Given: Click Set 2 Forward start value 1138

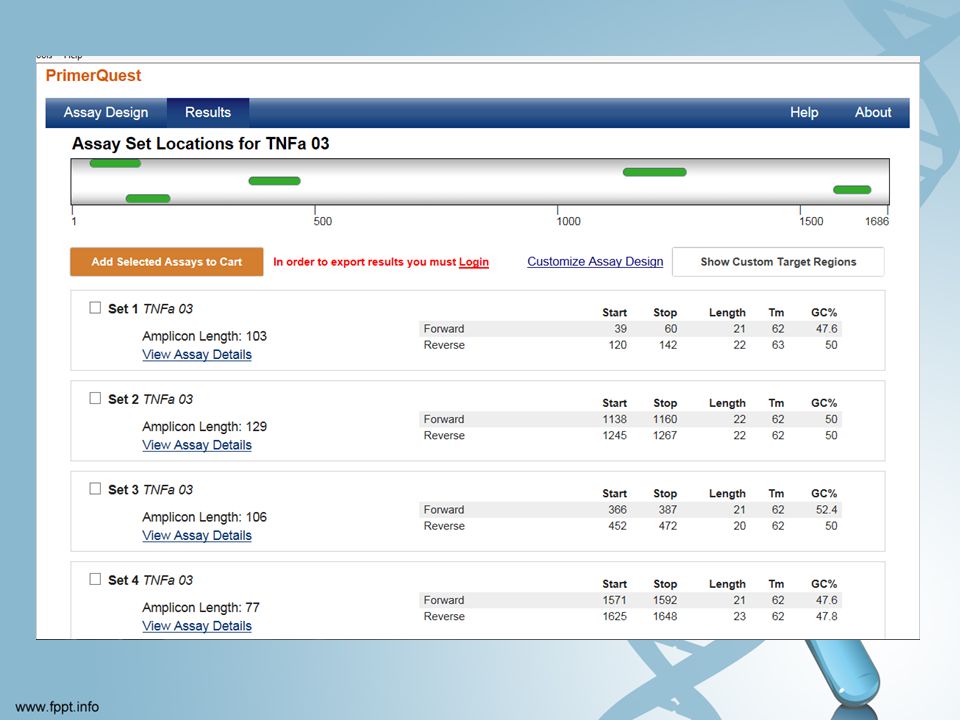Looking at the screenshot, I should click(x=615, y=419).
